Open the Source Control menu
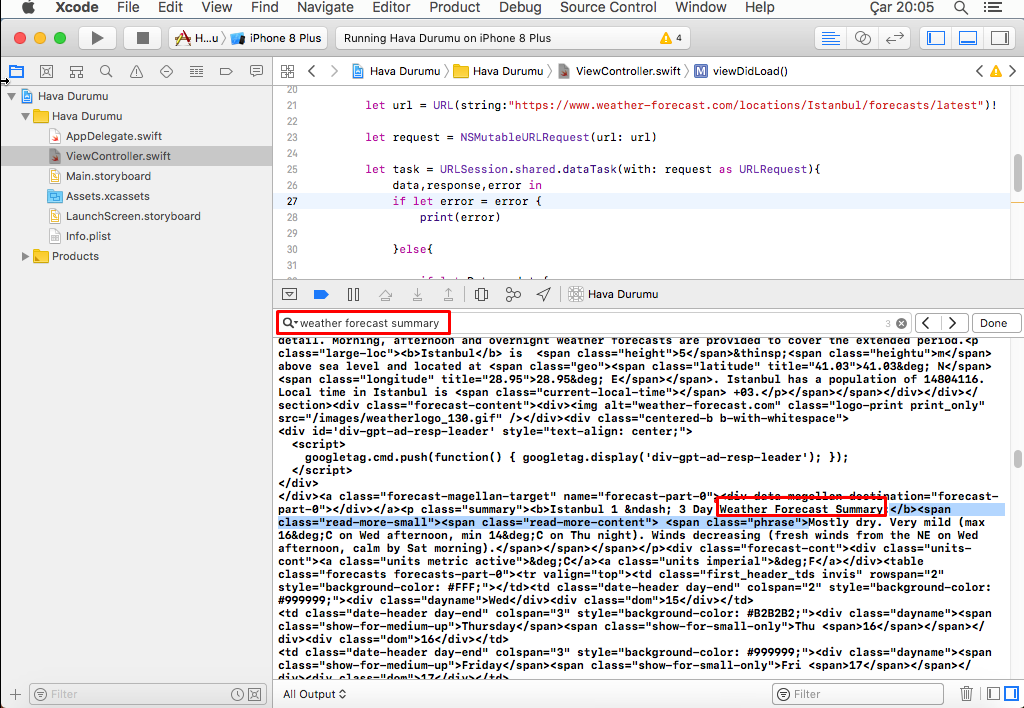 coord(607,7)
